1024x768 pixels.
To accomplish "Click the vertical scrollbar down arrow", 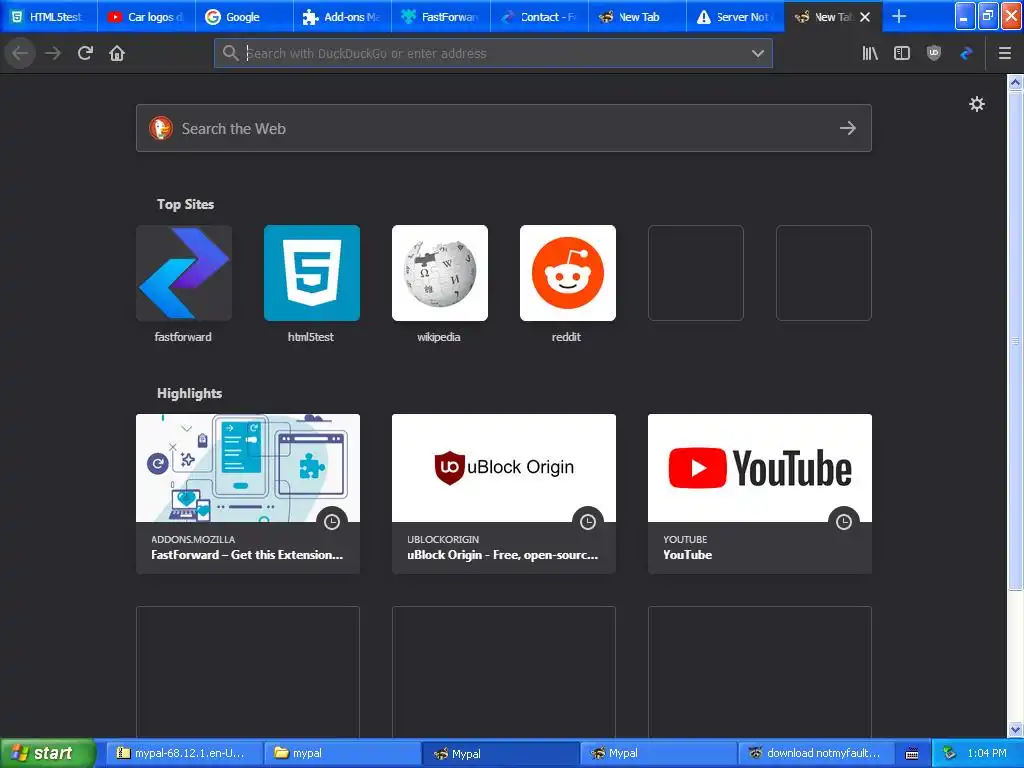I will (1015, 729).
